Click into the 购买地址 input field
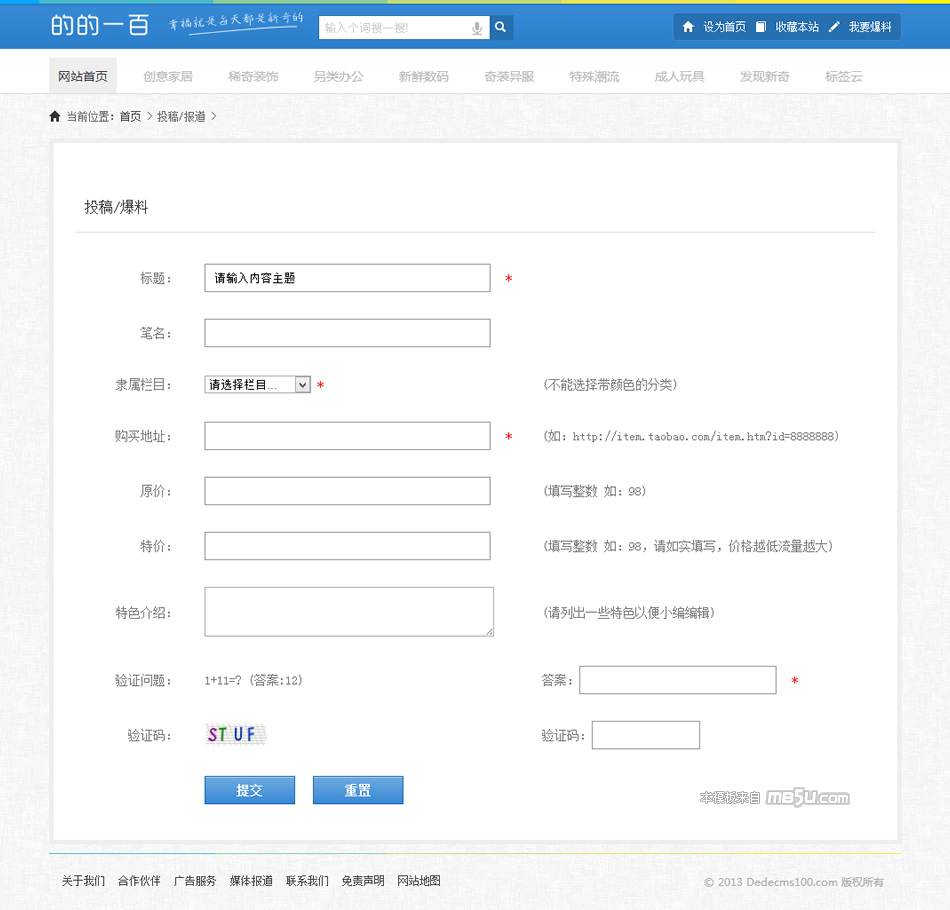Viewport: 950px width, 910px height. click(x=347, y=436)
